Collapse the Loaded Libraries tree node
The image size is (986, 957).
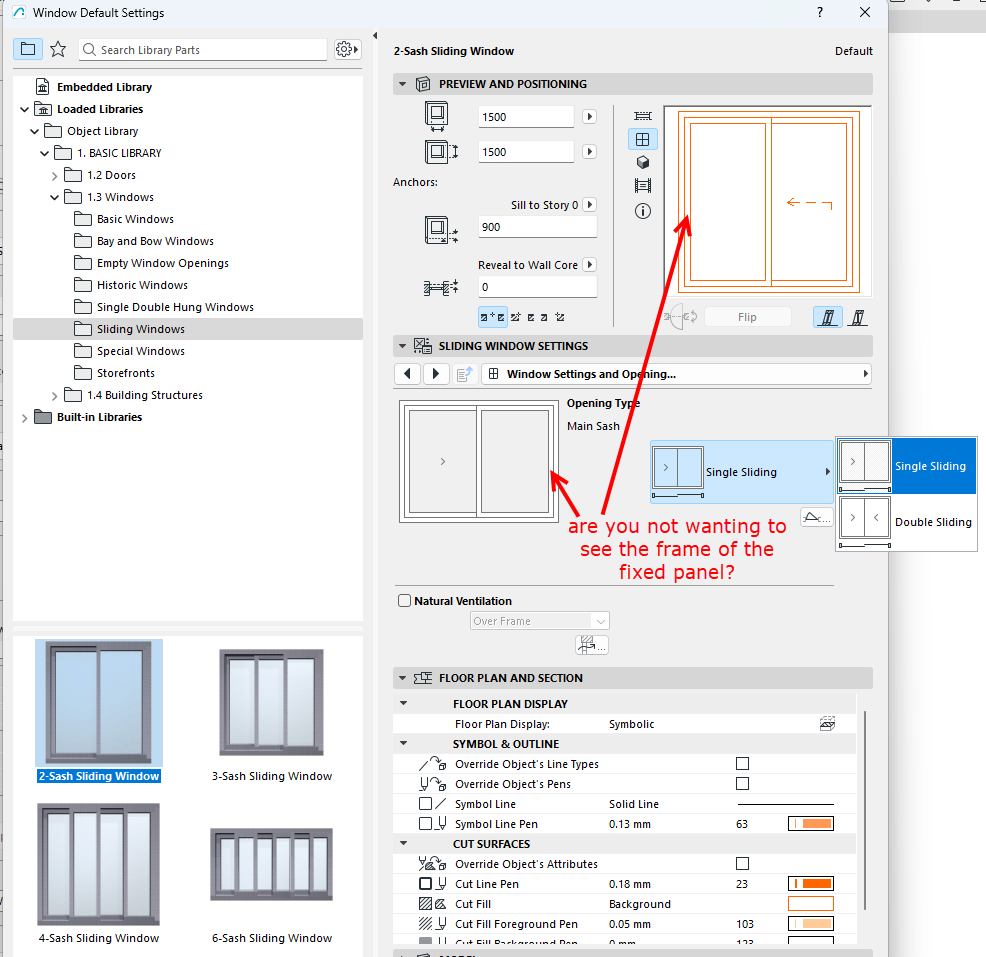point(24,109)
